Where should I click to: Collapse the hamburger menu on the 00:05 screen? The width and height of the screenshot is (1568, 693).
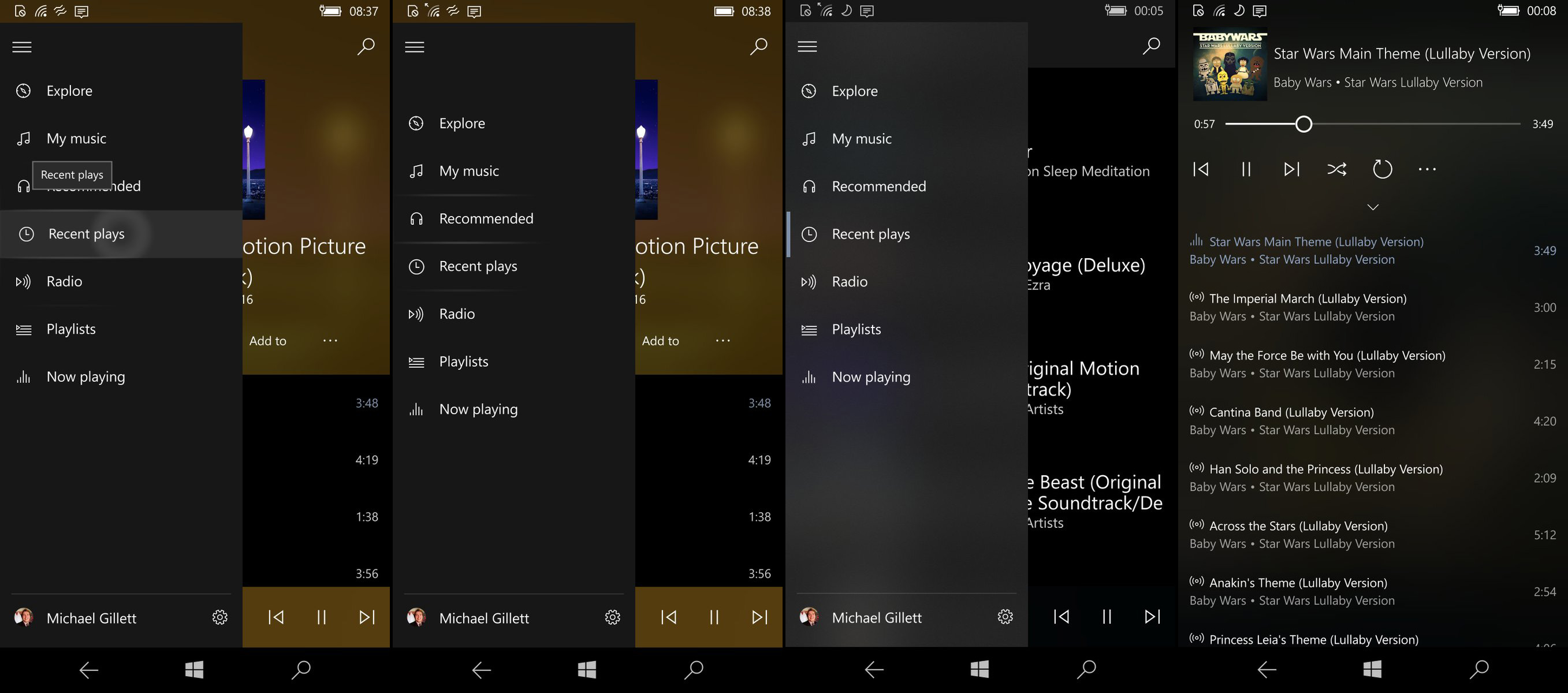807,47
